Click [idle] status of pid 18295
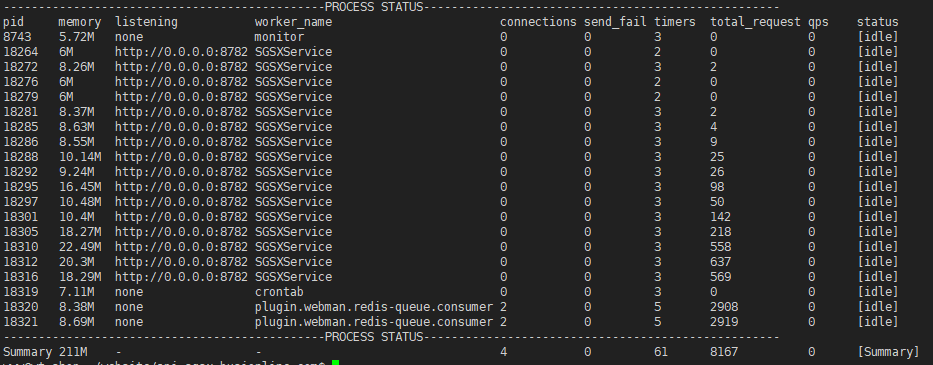The image size is (933, 365). click(x=878, y=187)
